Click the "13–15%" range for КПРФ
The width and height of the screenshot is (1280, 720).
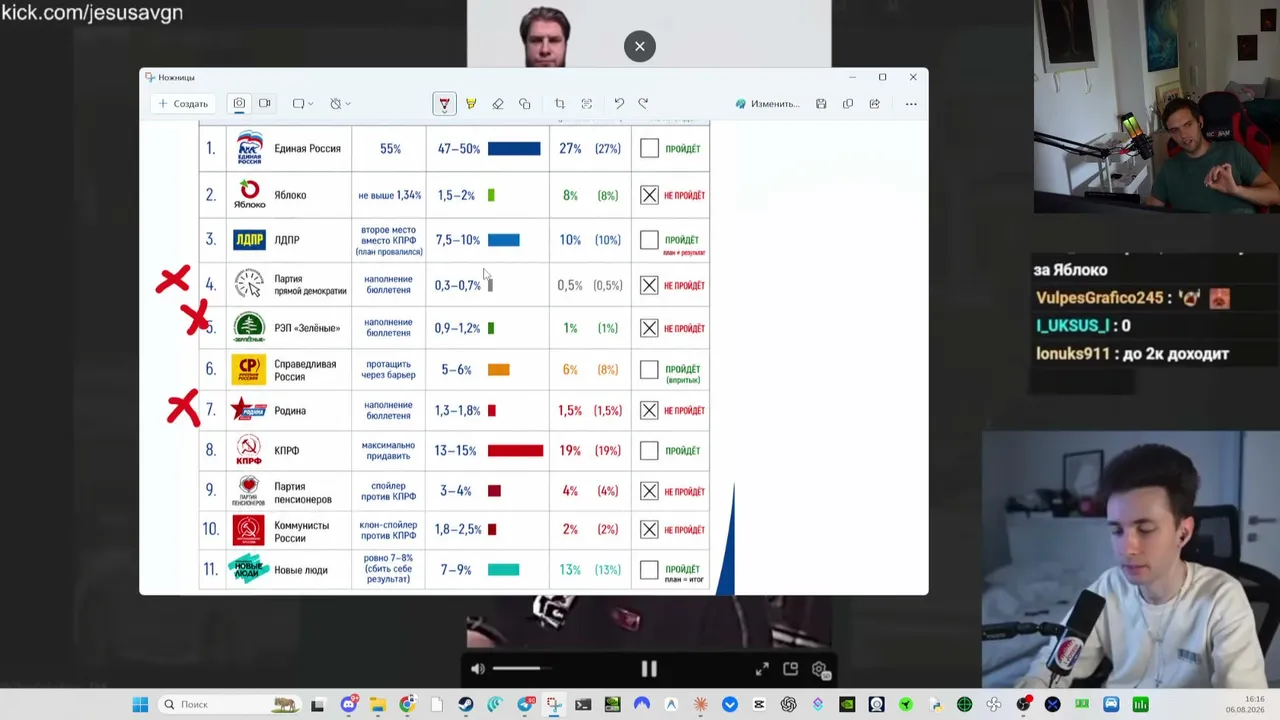(455, 451)
